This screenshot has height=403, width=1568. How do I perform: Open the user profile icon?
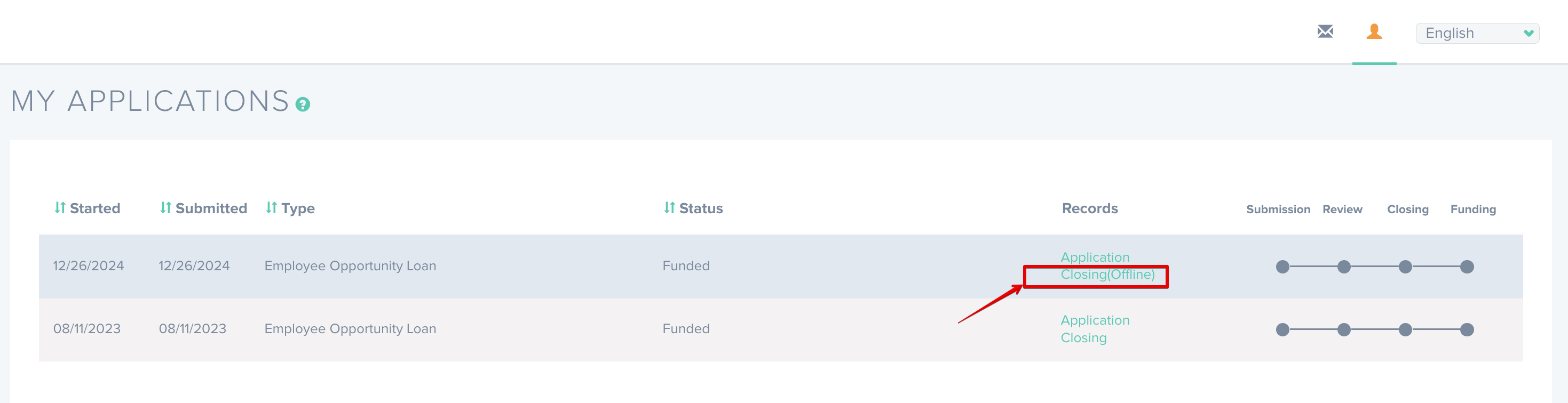pos(1374,31)
